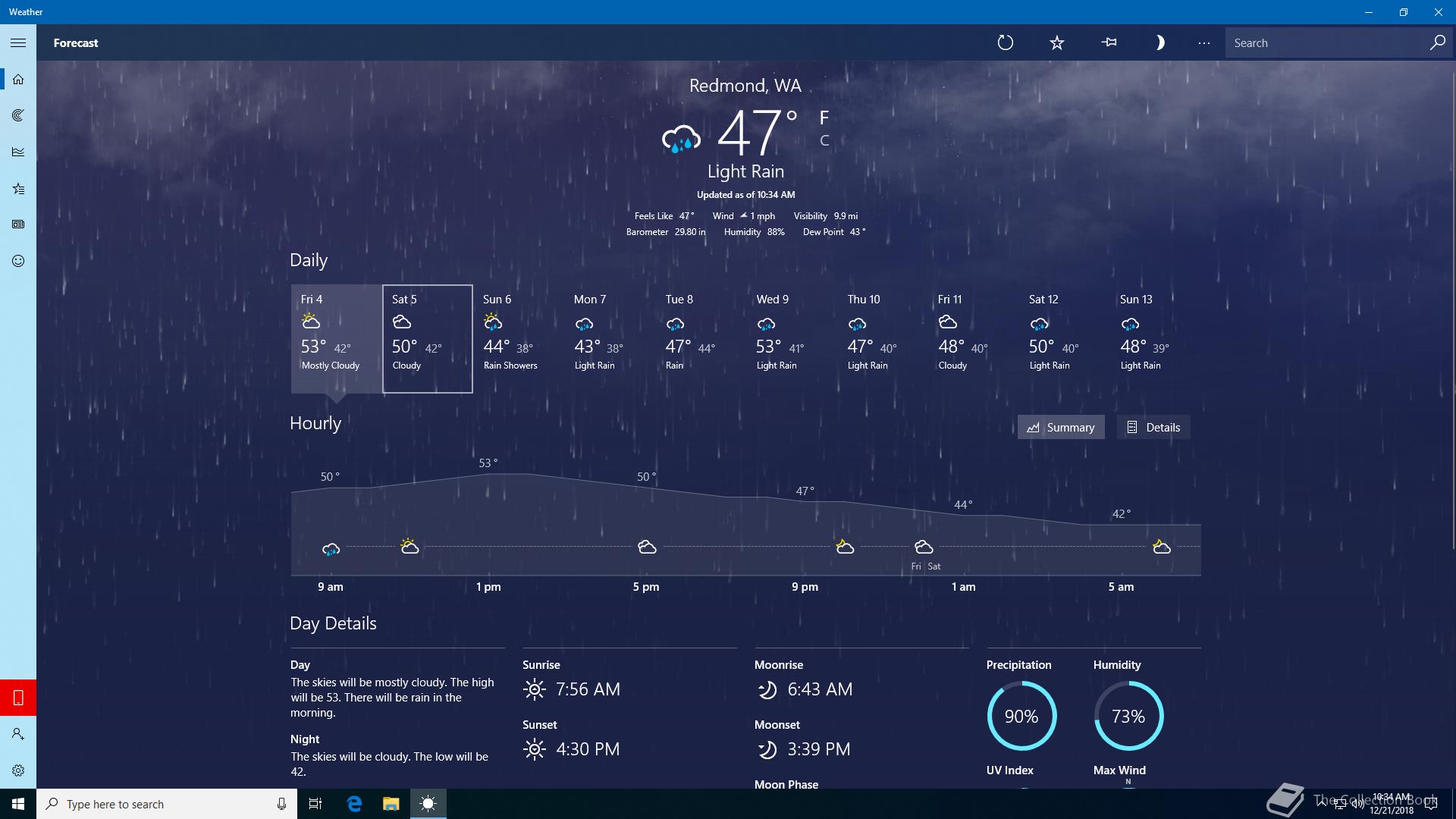Image resolution: width=1456 pixels, height=819 pixels.
Task: Click the 9 pm hourly label
Action: [805, 587]
